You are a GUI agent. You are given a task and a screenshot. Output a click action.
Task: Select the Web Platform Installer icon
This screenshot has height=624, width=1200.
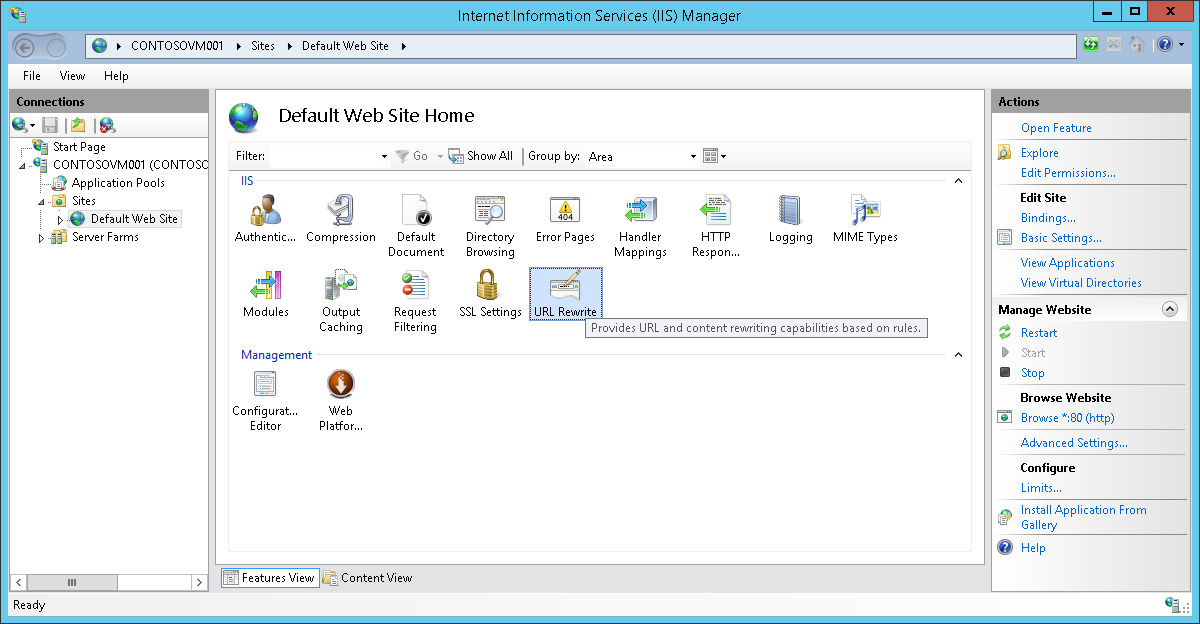341,400
